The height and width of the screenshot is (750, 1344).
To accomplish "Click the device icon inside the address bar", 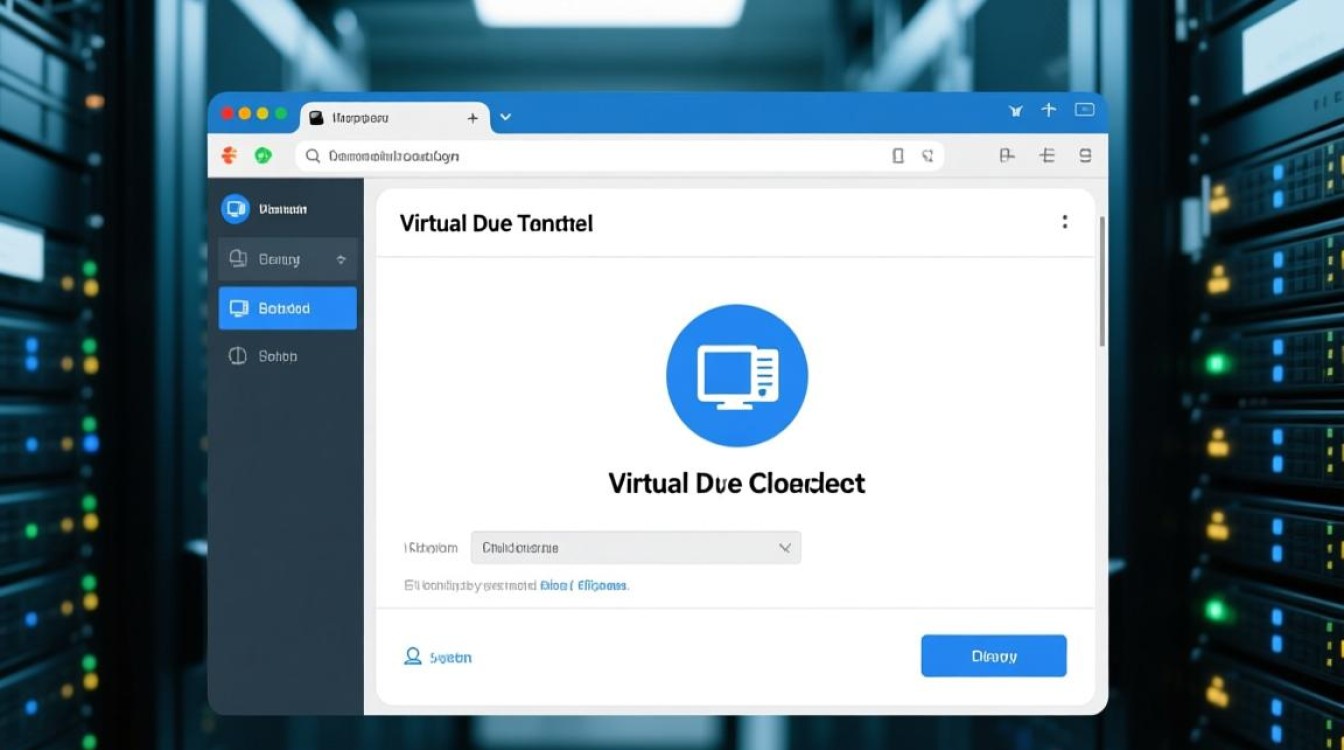I will tap(898, 155).
